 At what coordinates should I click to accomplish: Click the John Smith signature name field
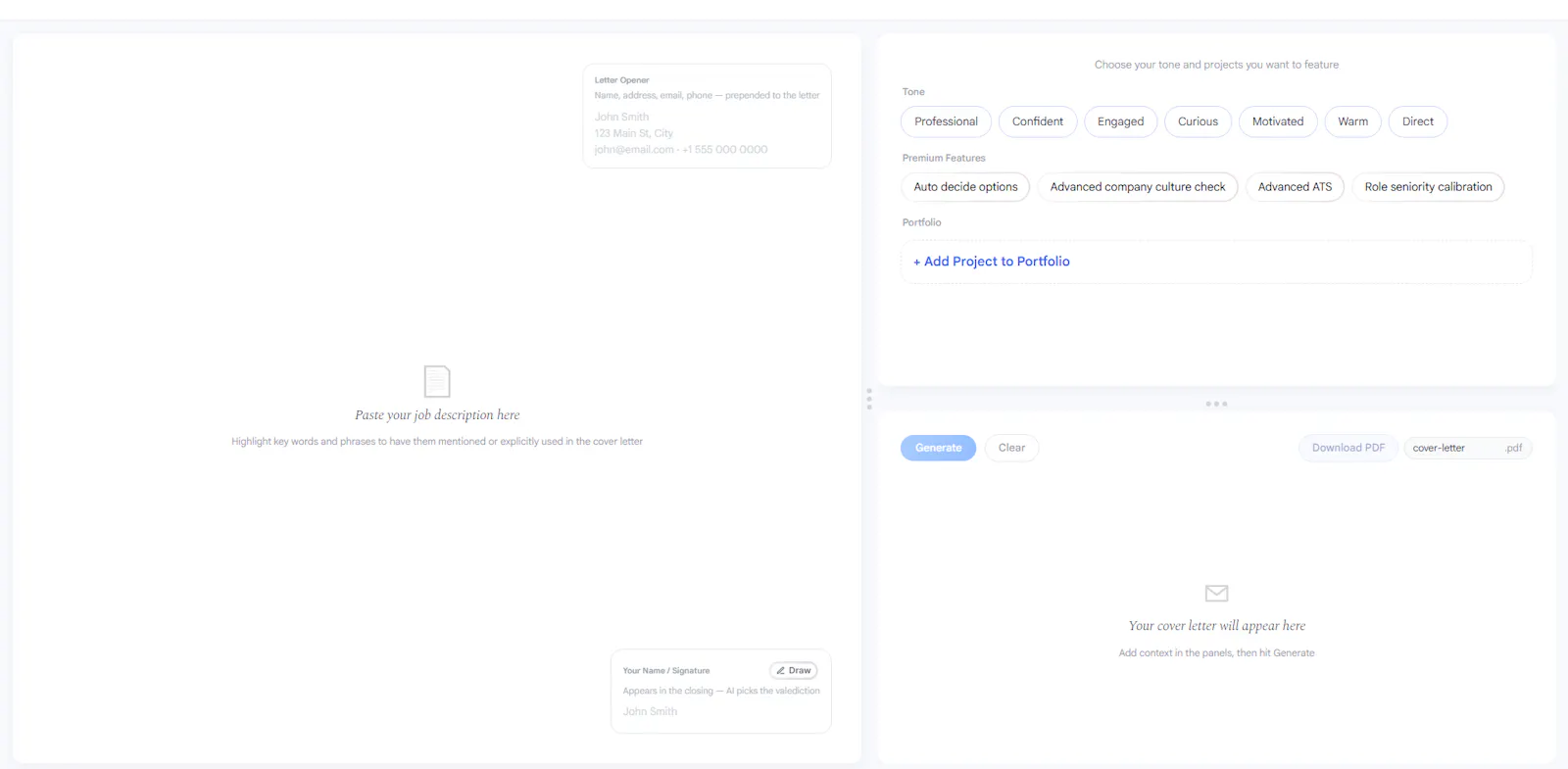(721, 712)
